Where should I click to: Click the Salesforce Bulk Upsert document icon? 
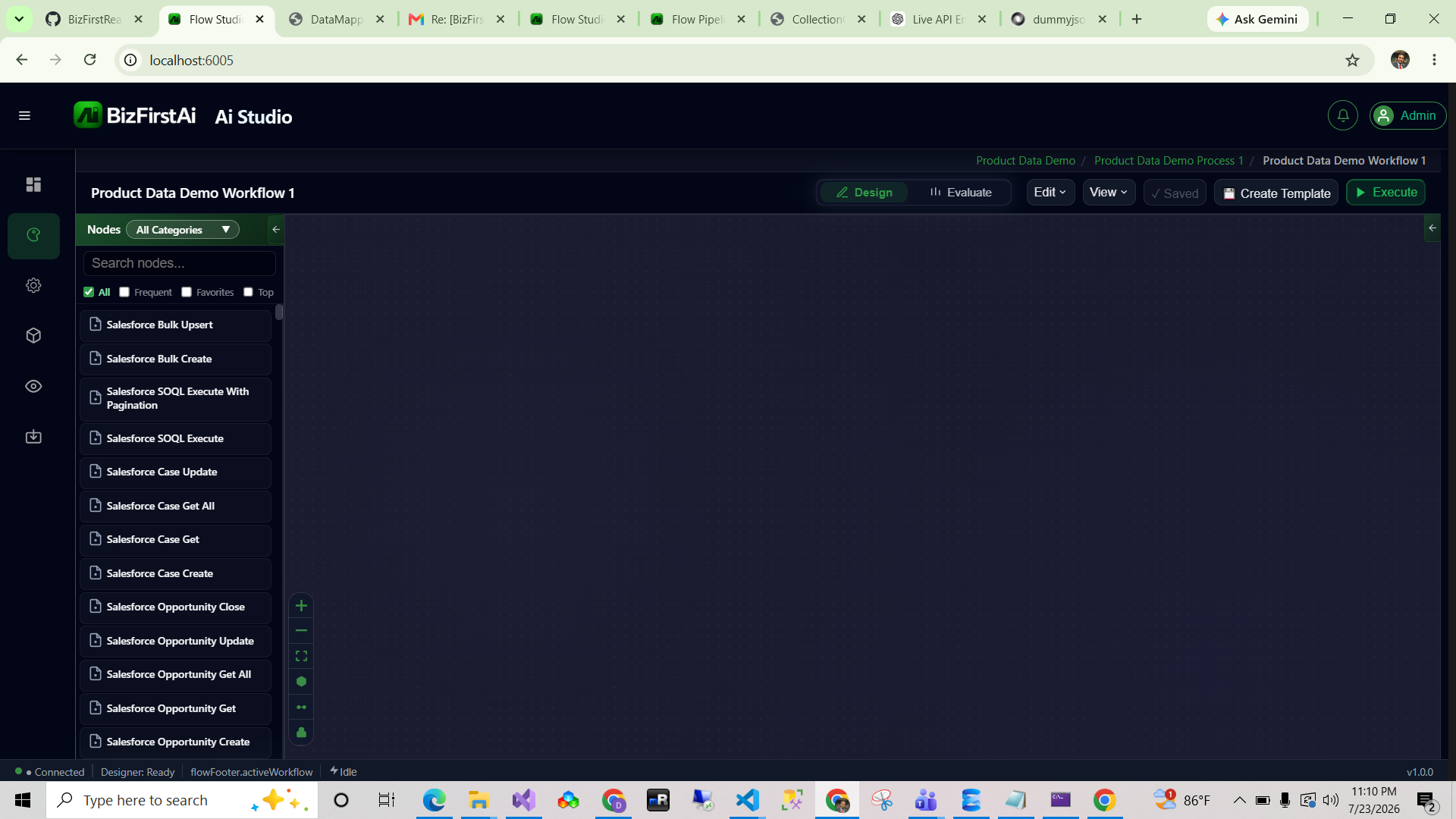click(x=96, y=324)
